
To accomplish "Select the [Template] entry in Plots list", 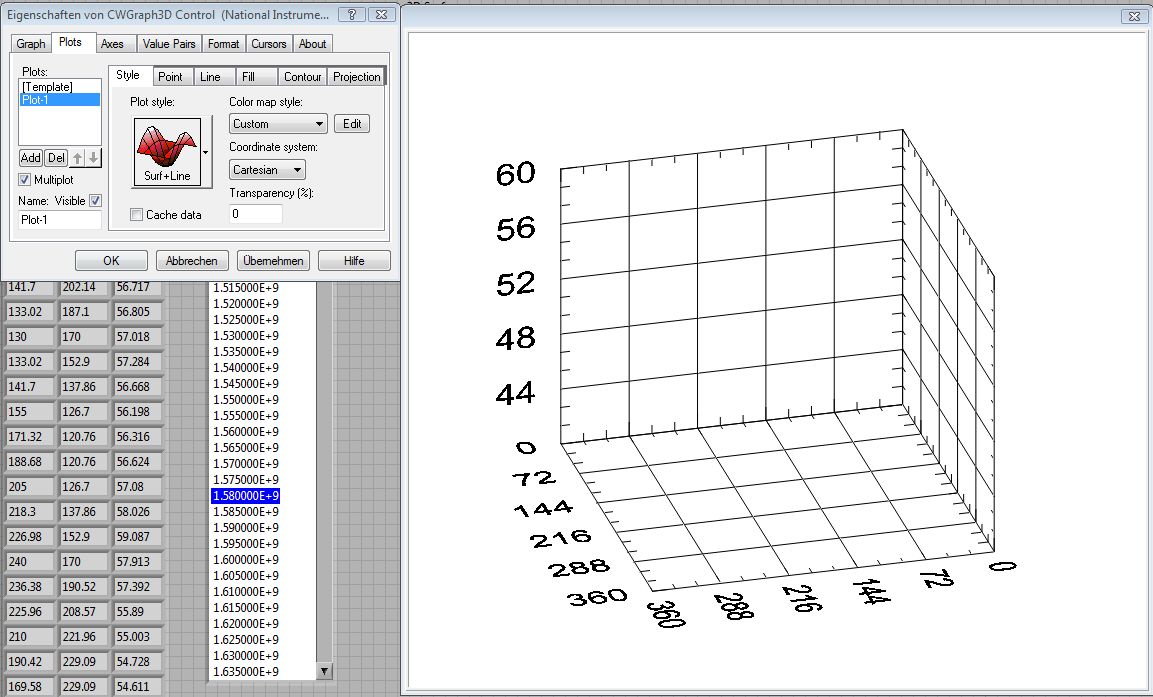I will [47, 87].
